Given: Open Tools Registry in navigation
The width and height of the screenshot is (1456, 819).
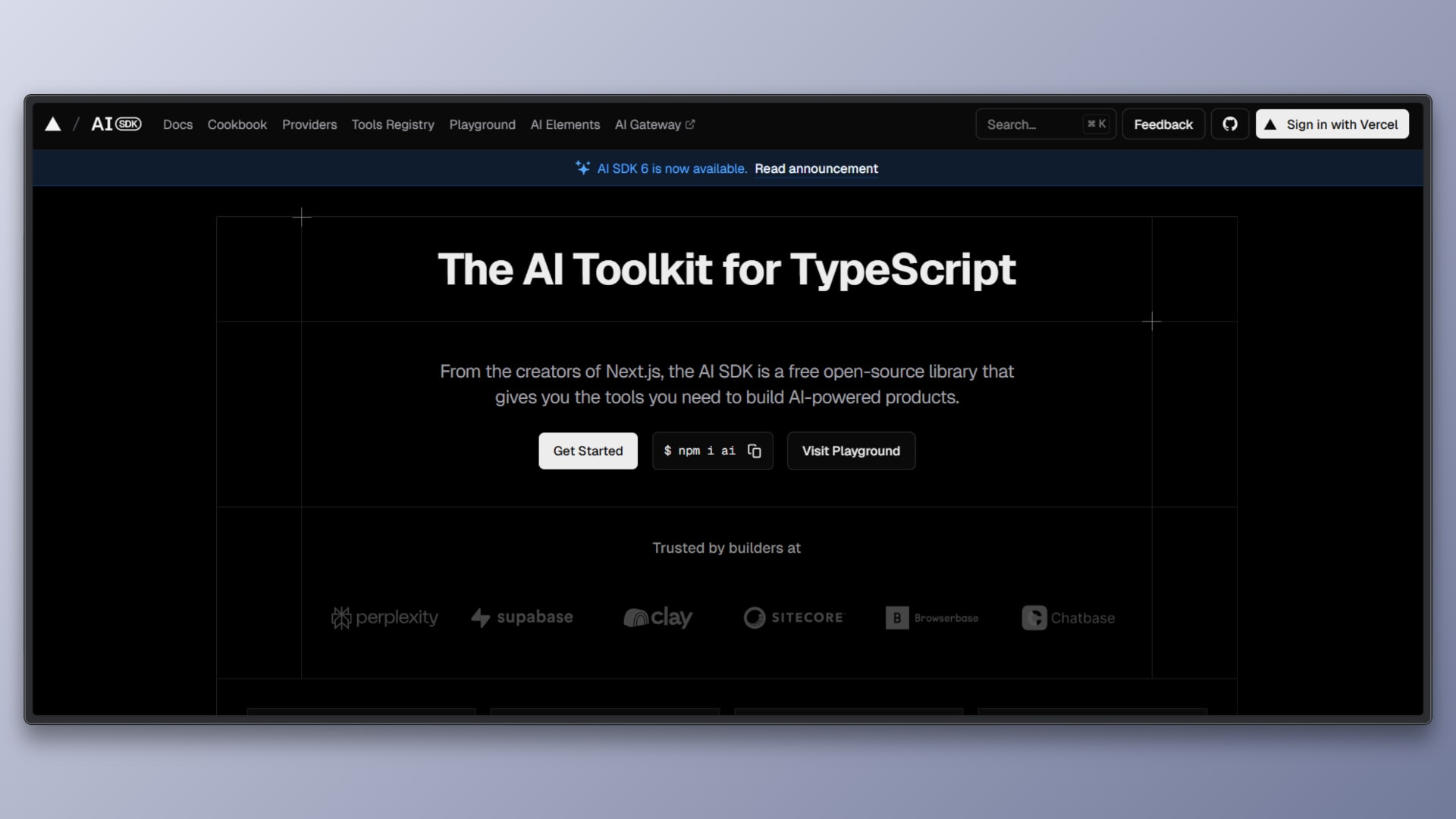Looking at the screenshot, I should (x=392, y=124).
